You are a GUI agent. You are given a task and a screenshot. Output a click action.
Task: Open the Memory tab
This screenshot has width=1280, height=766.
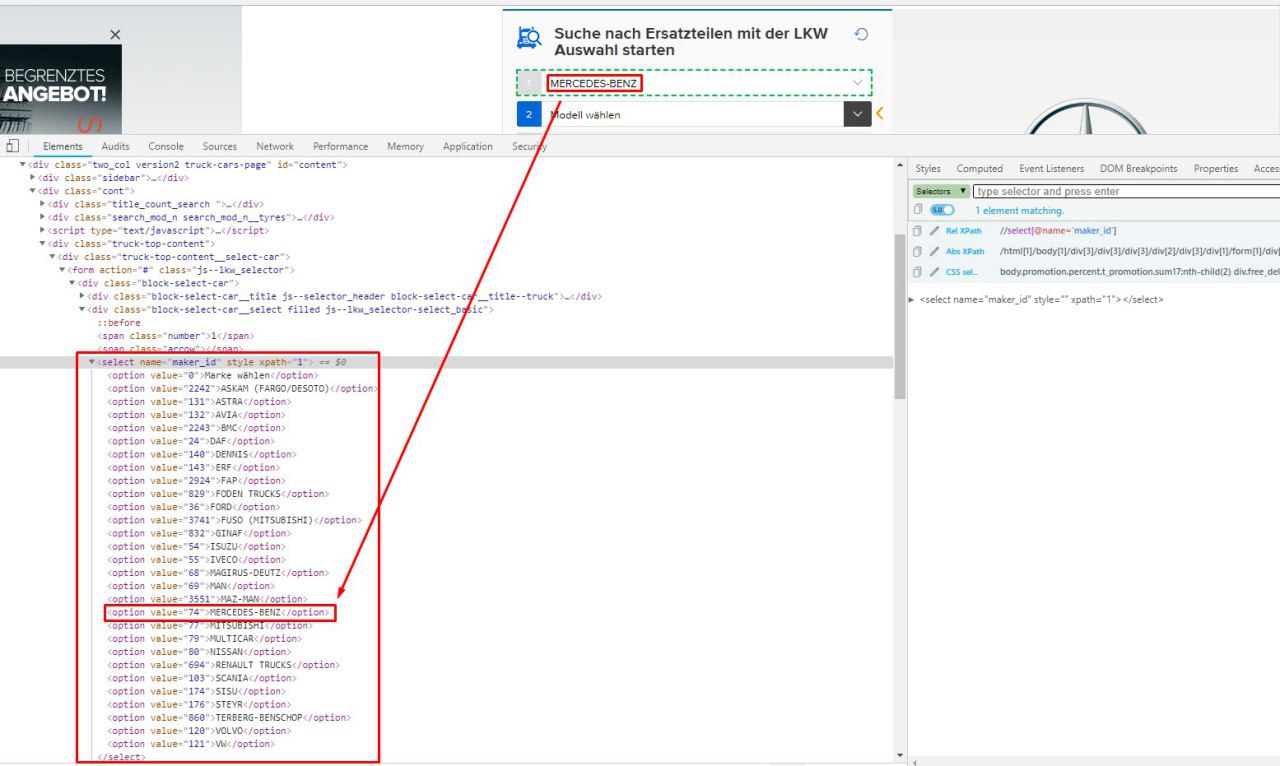(x=405, y=147)
